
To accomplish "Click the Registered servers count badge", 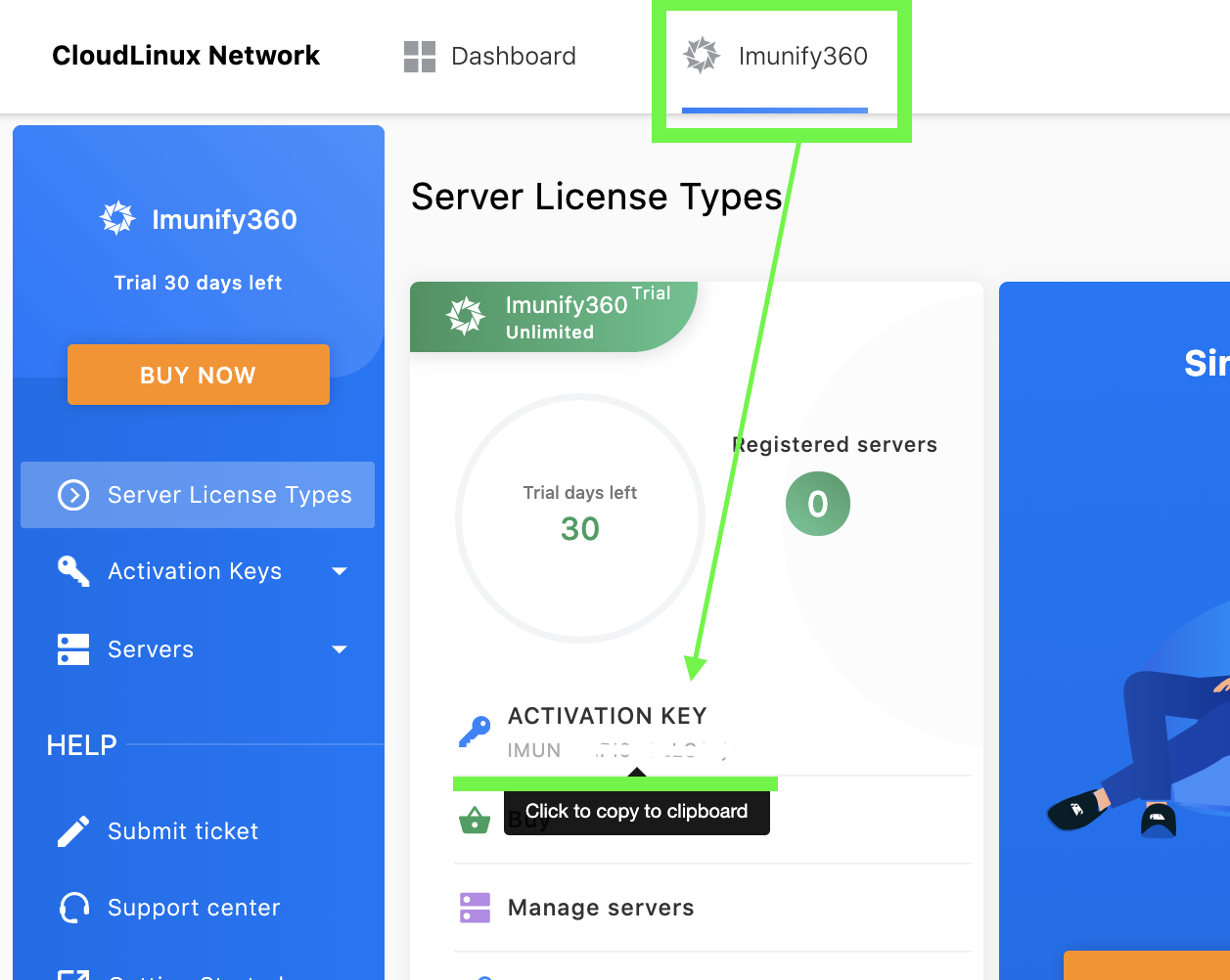I will tap(817, 505).
